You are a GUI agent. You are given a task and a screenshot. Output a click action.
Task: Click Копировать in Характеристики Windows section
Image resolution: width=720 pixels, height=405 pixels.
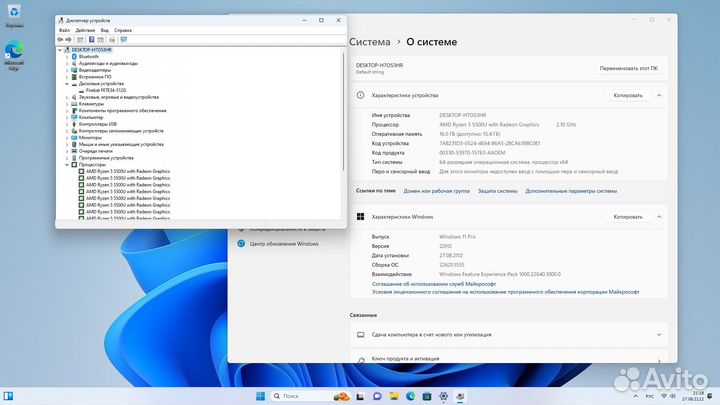[628, 217]
